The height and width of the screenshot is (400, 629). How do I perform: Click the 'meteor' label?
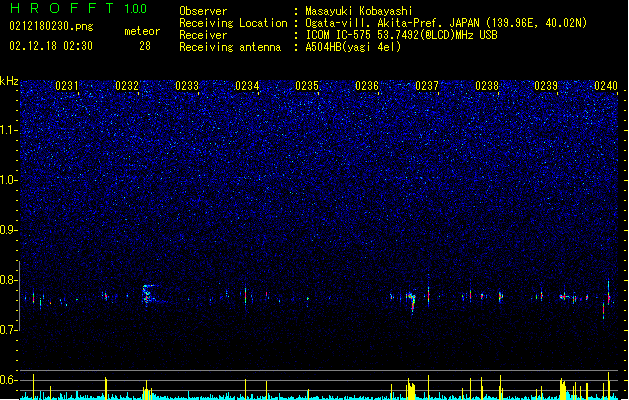[x=142, y=31]
